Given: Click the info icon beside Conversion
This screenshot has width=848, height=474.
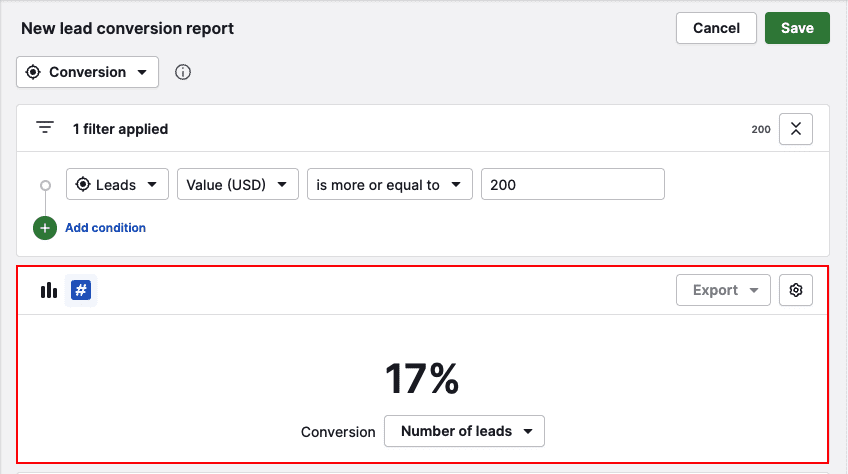Looking at the screenshot, I should 183,72.
